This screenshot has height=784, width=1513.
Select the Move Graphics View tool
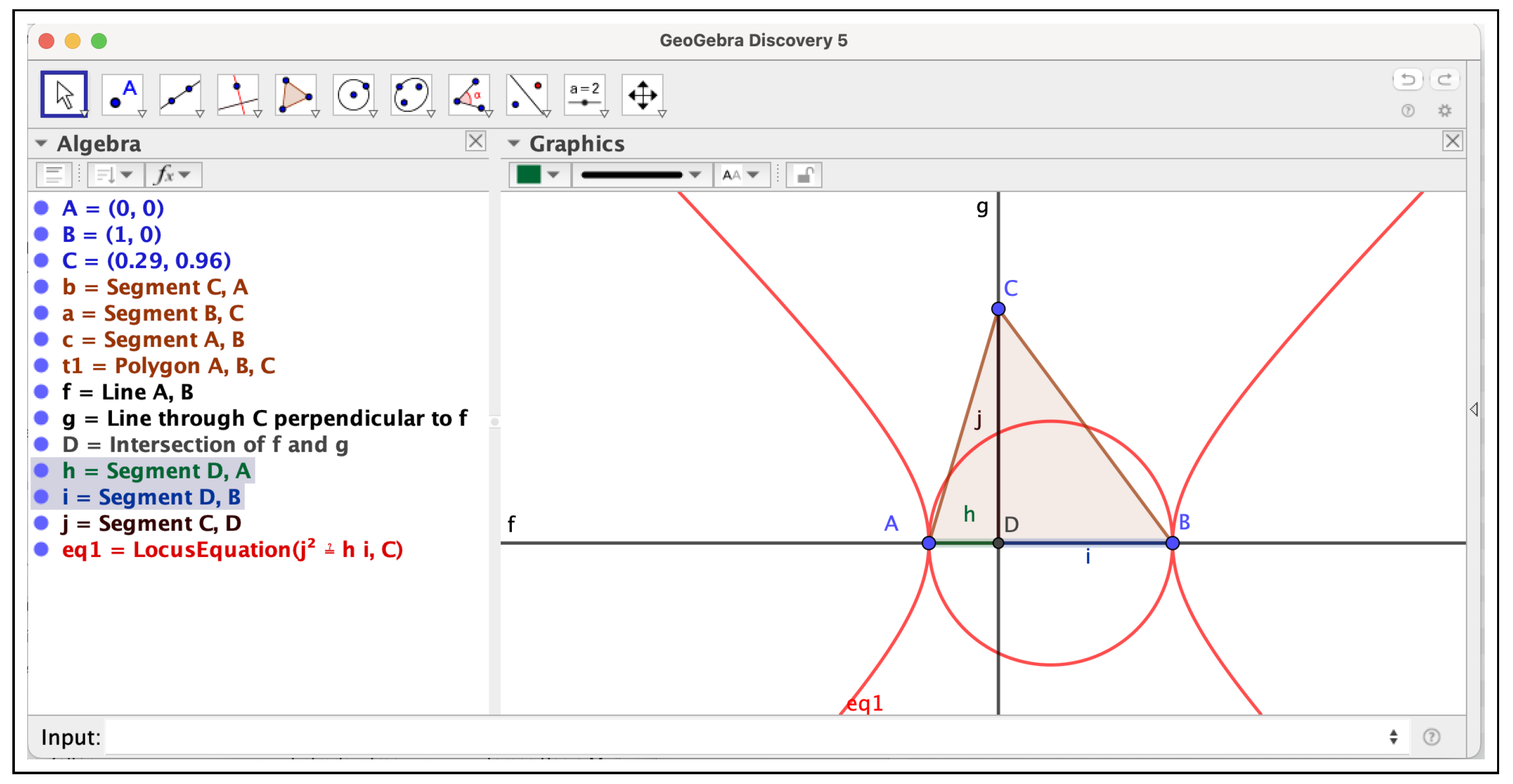click(x=642, y=95)
